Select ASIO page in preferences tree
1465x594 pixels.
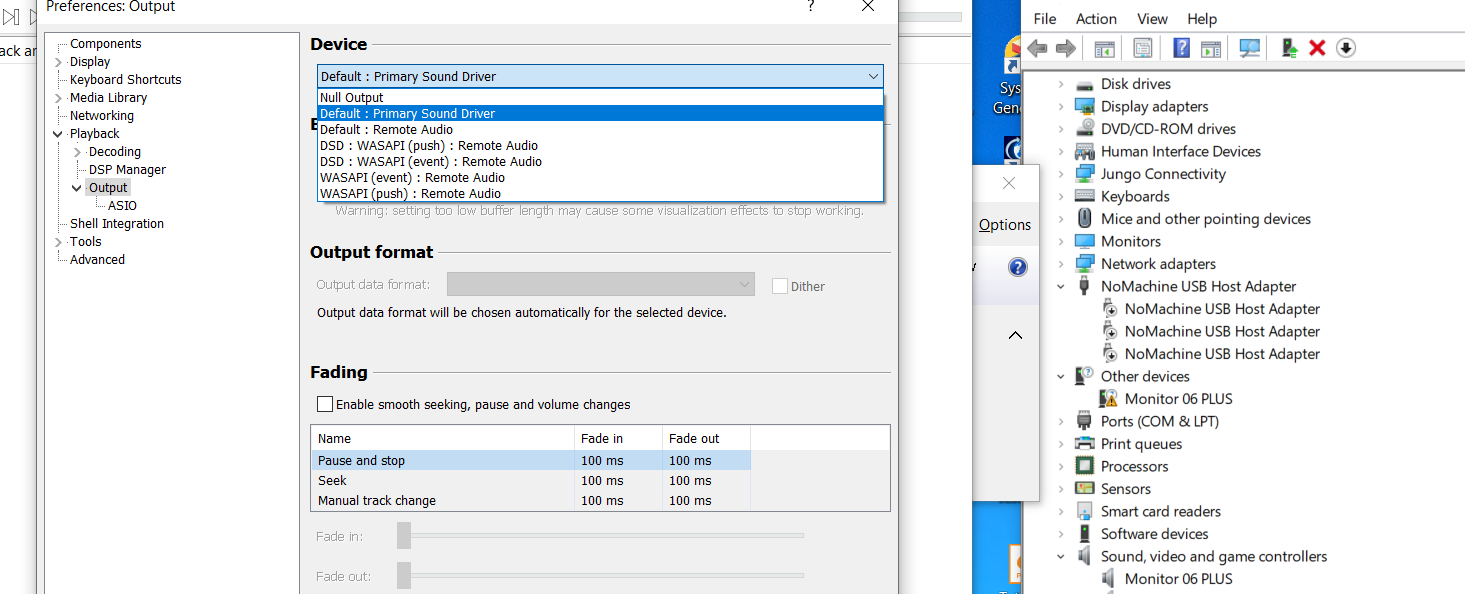tap(122, 206)
